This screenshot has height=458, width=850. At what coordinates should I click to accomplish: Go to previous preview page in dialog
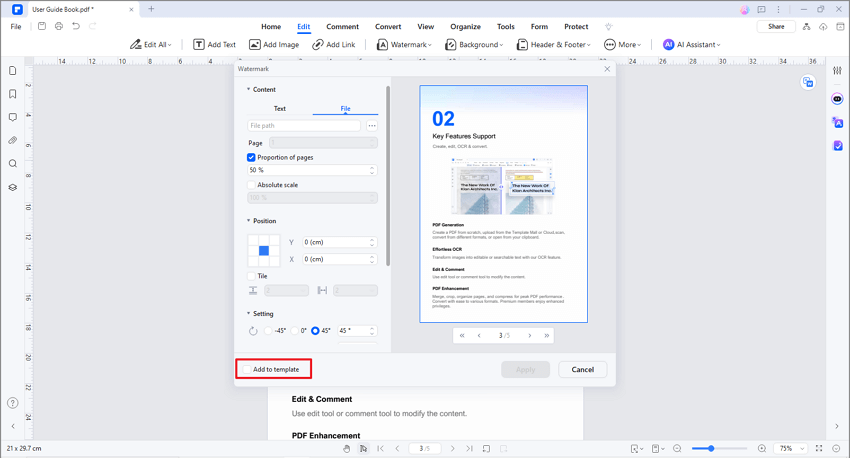479,336
